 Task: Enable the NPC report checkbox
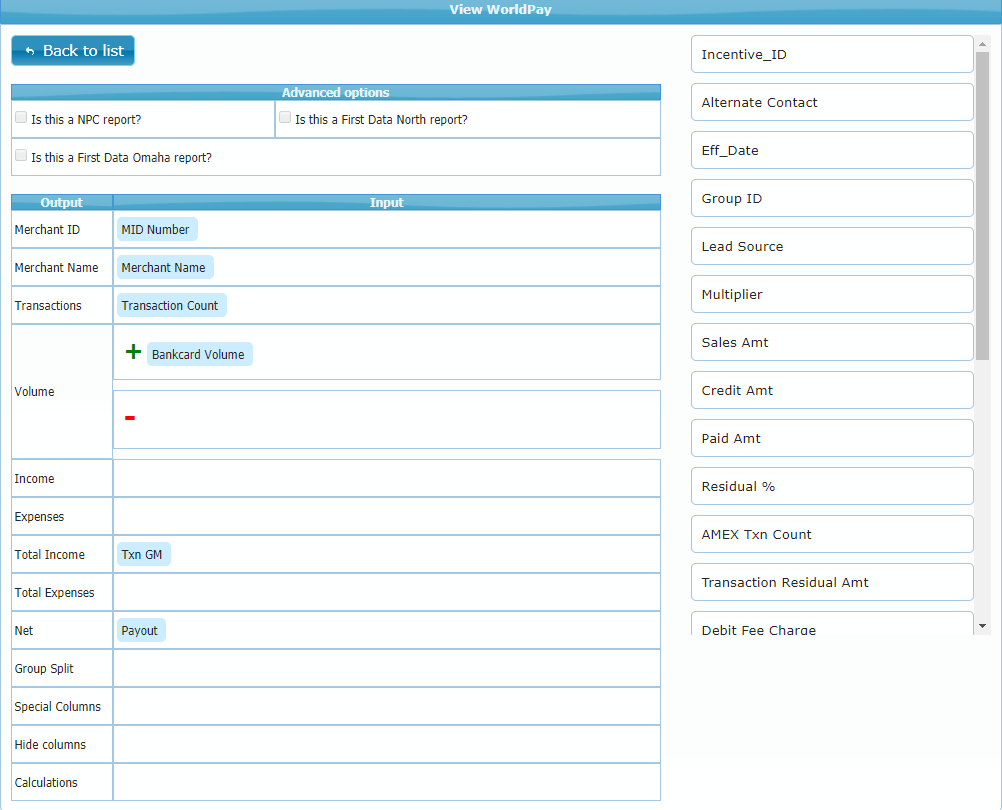click(x=21, y=118)
